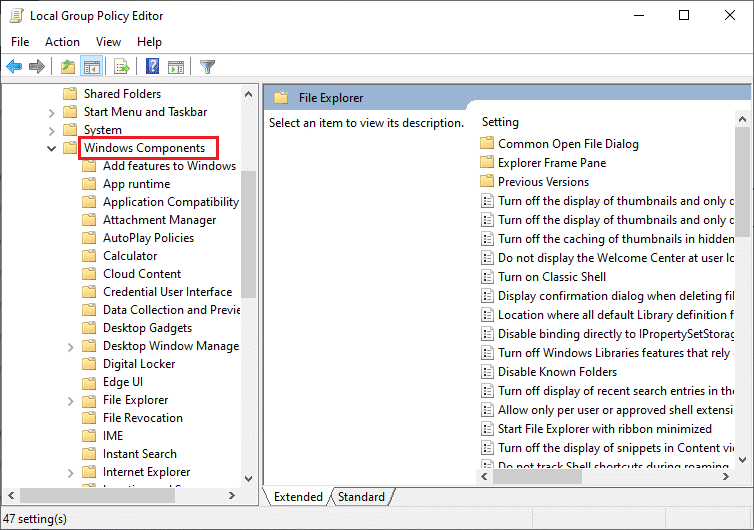Select Credential User Interface tree item

pyautogui.click(x=167, y=291)
